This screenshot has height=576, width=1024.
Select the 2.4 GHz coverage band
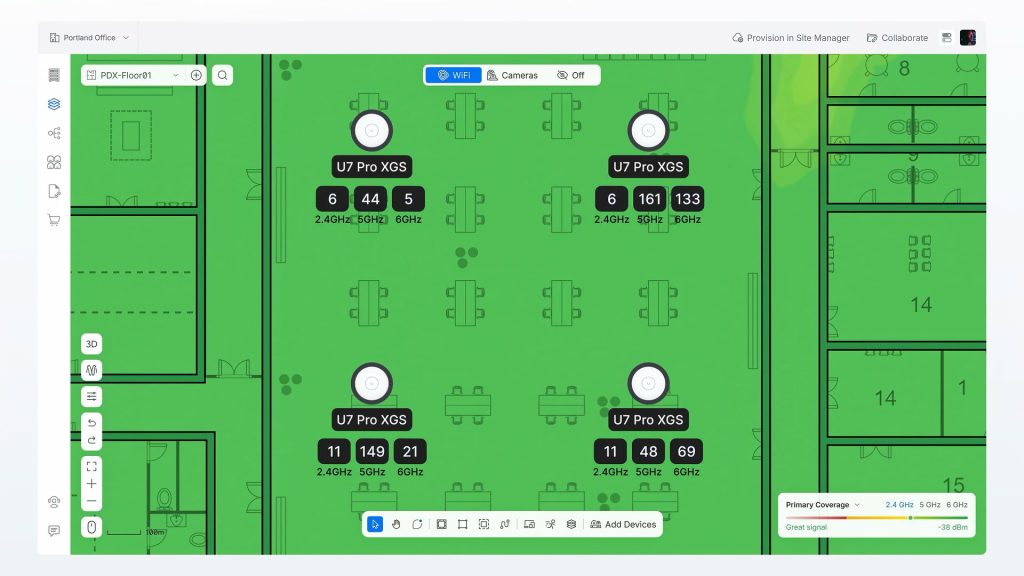point(899,505)
